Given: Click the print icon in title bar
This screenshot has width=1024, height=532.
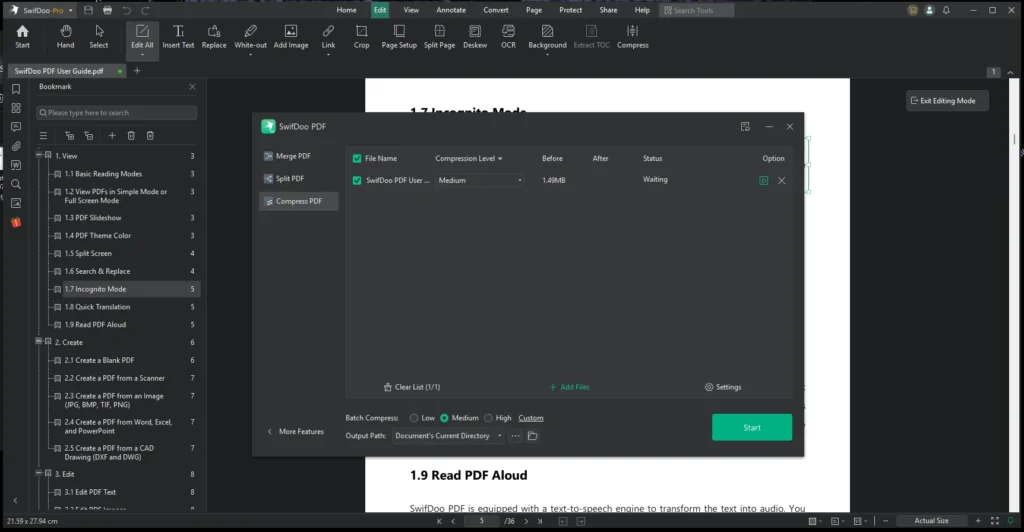Looking at the screenshot, I should point(107,10).
